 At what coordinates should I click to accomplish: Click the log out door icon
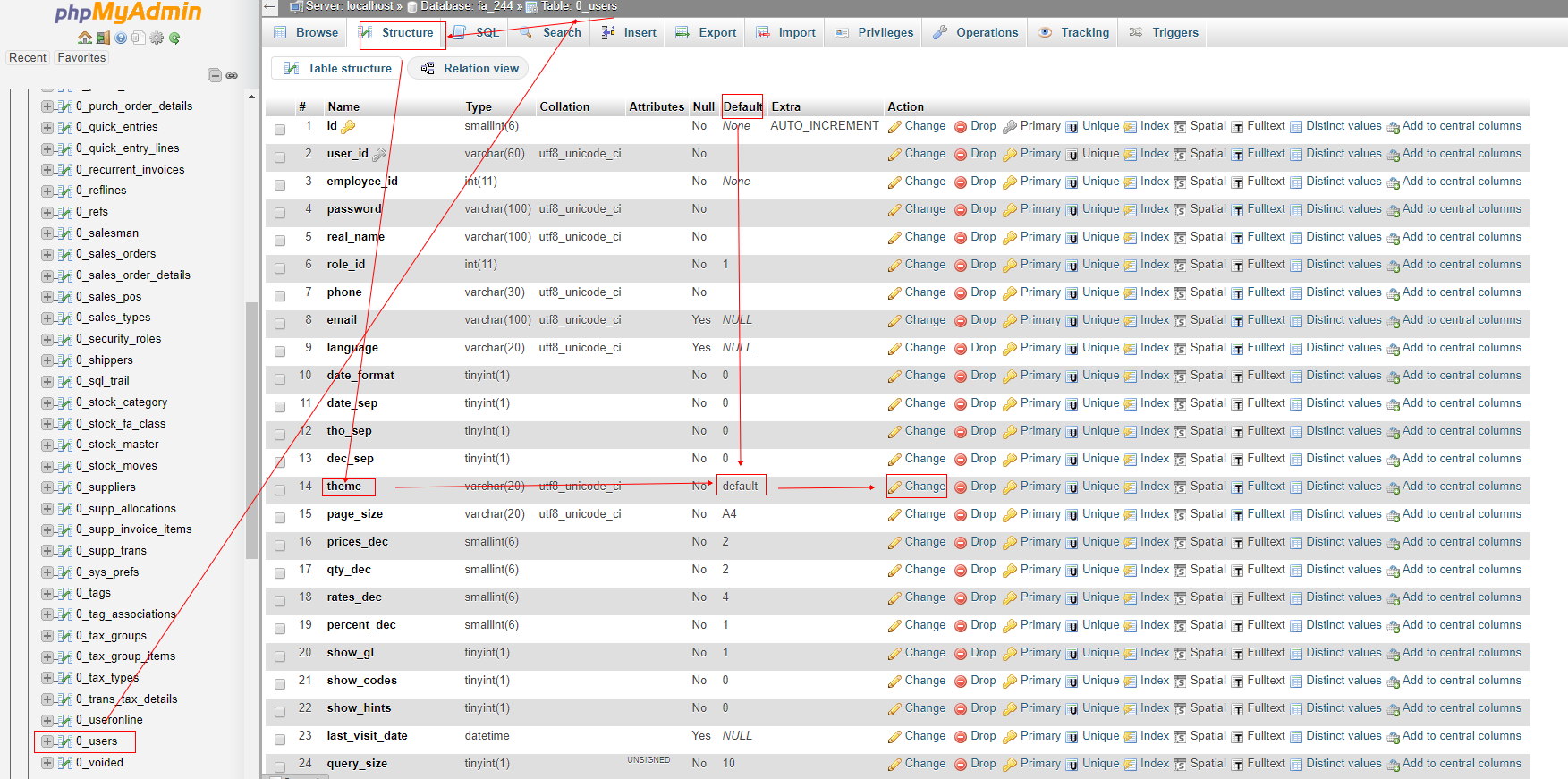(103, 38)
